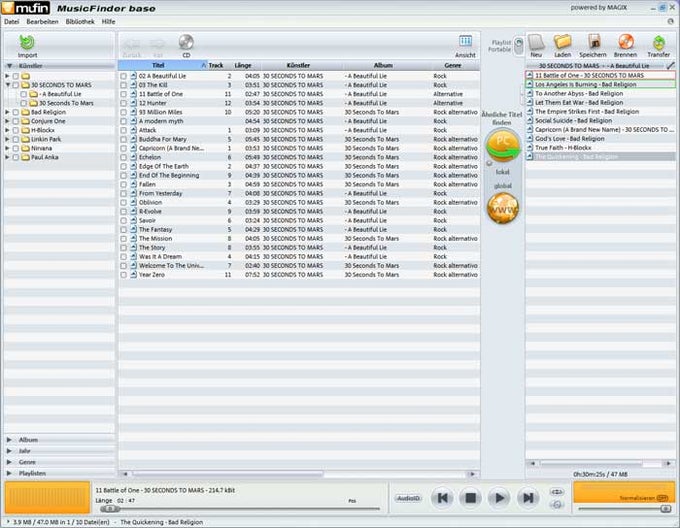Load a playlist with Laden icon
The image size is (680, 528).
(x=562, y=42)
